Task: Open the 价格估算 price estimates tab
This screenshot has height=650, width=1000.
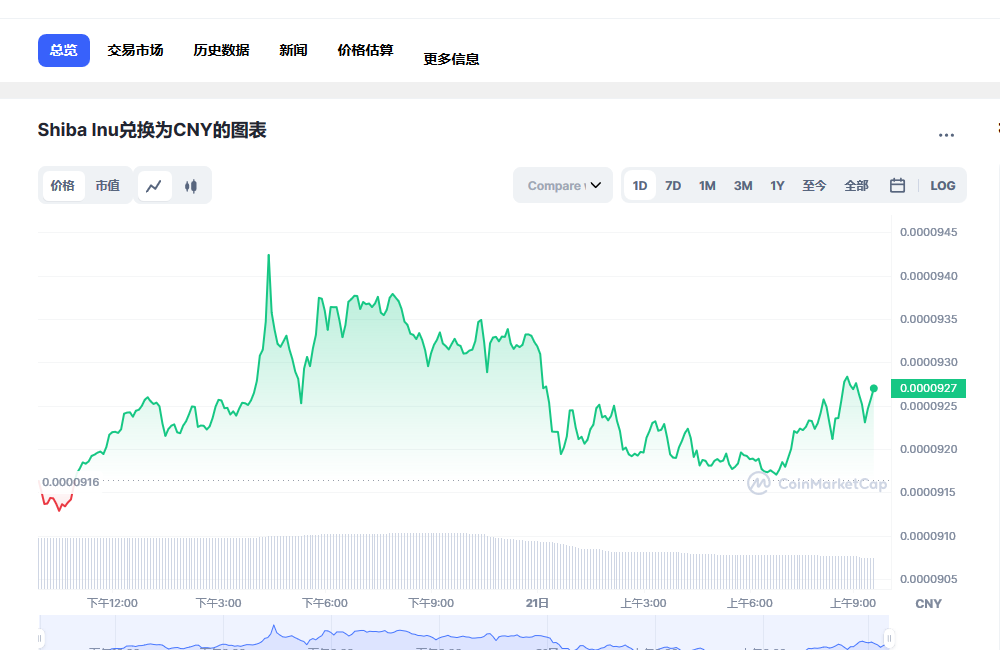Action: pos(365,50)
